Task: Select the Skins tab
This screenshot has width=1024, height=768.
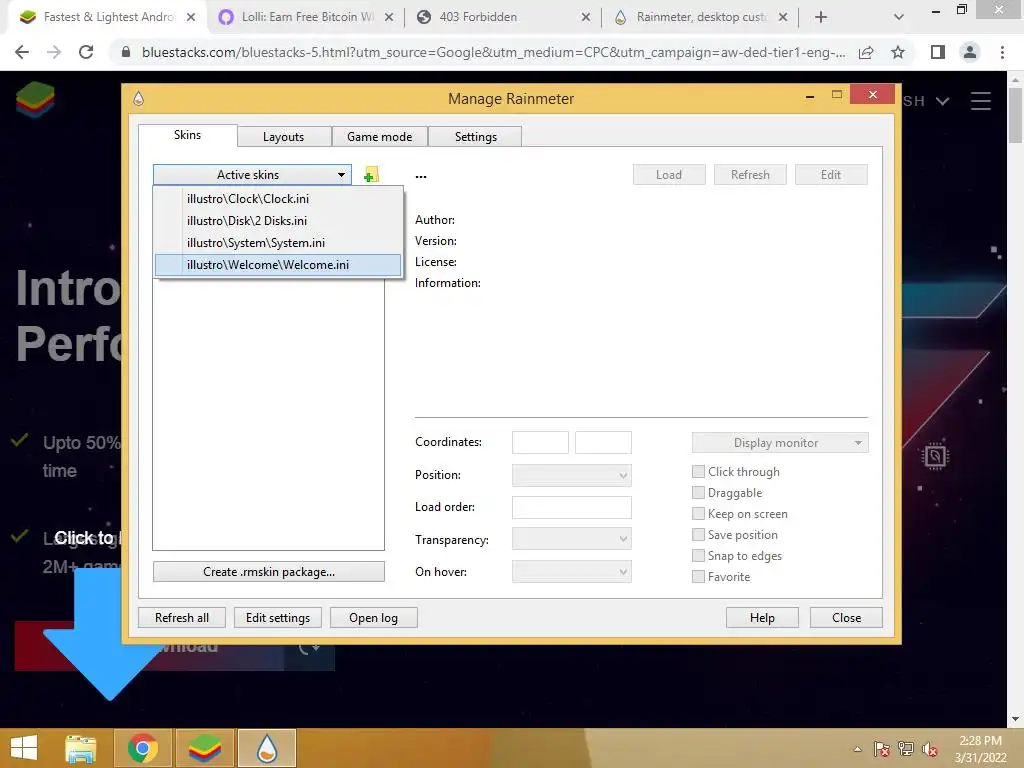Action: click(x=187, y=135)
